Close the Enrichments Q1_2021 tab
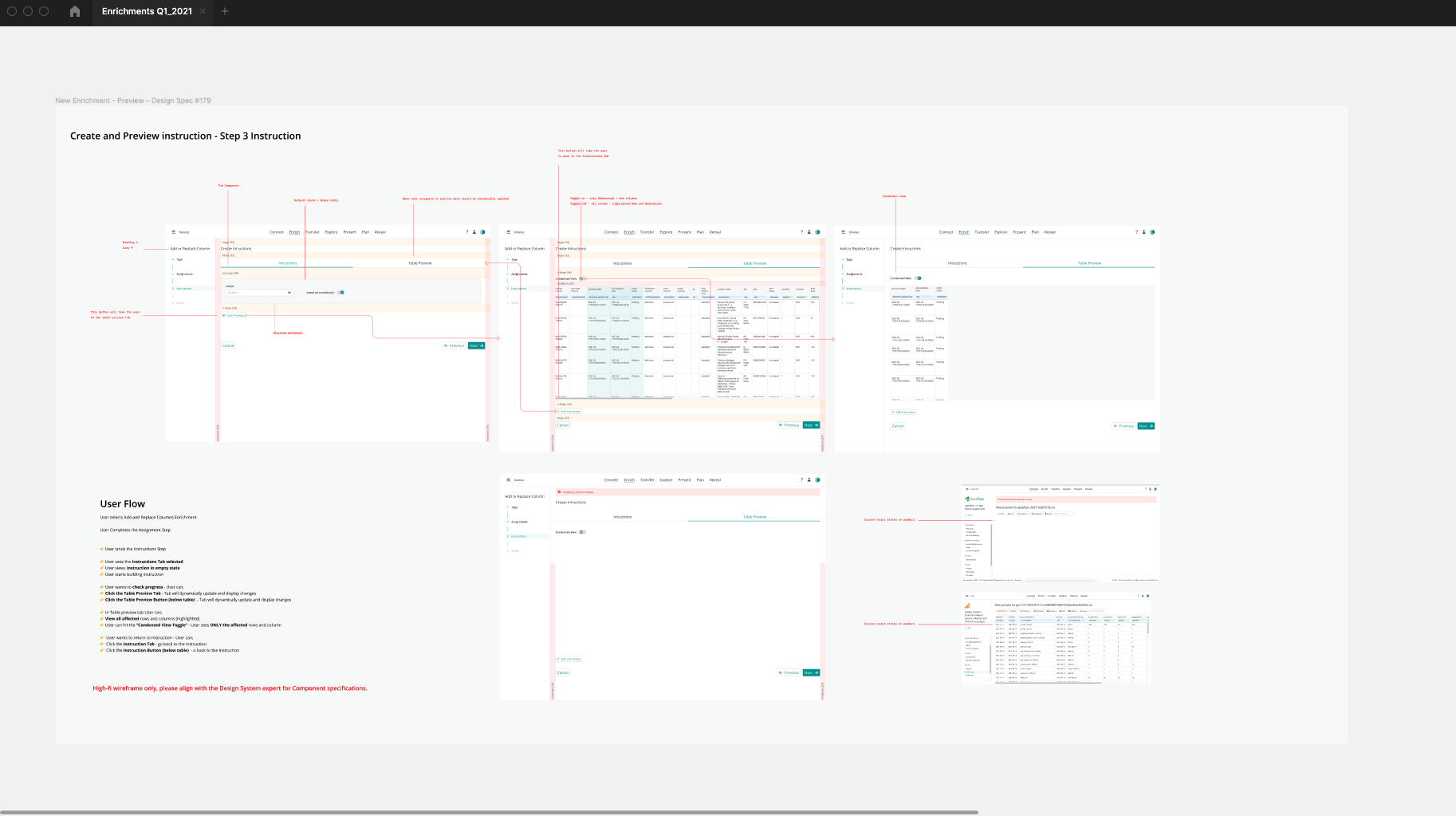The width and height of the screenshot is (1456, 816). click(x=203, y=11)
